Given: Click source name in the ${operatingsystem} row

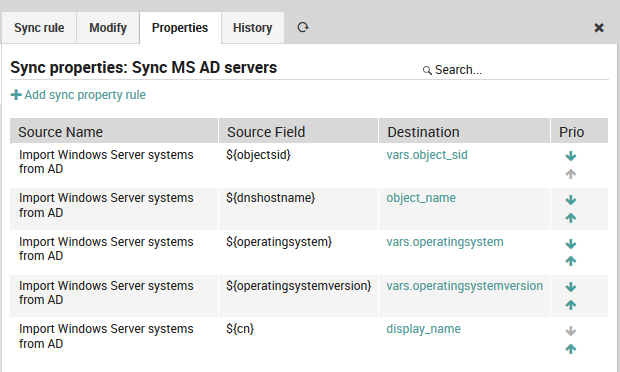Looking at the screenshot, I should [x=106, y=249].
